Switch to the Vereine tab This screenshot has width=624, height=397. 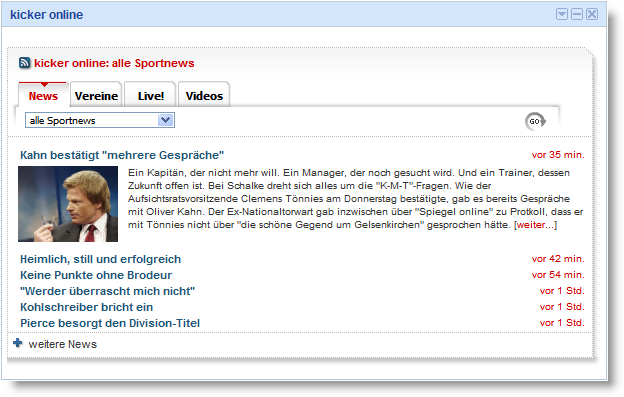[96, 95]
